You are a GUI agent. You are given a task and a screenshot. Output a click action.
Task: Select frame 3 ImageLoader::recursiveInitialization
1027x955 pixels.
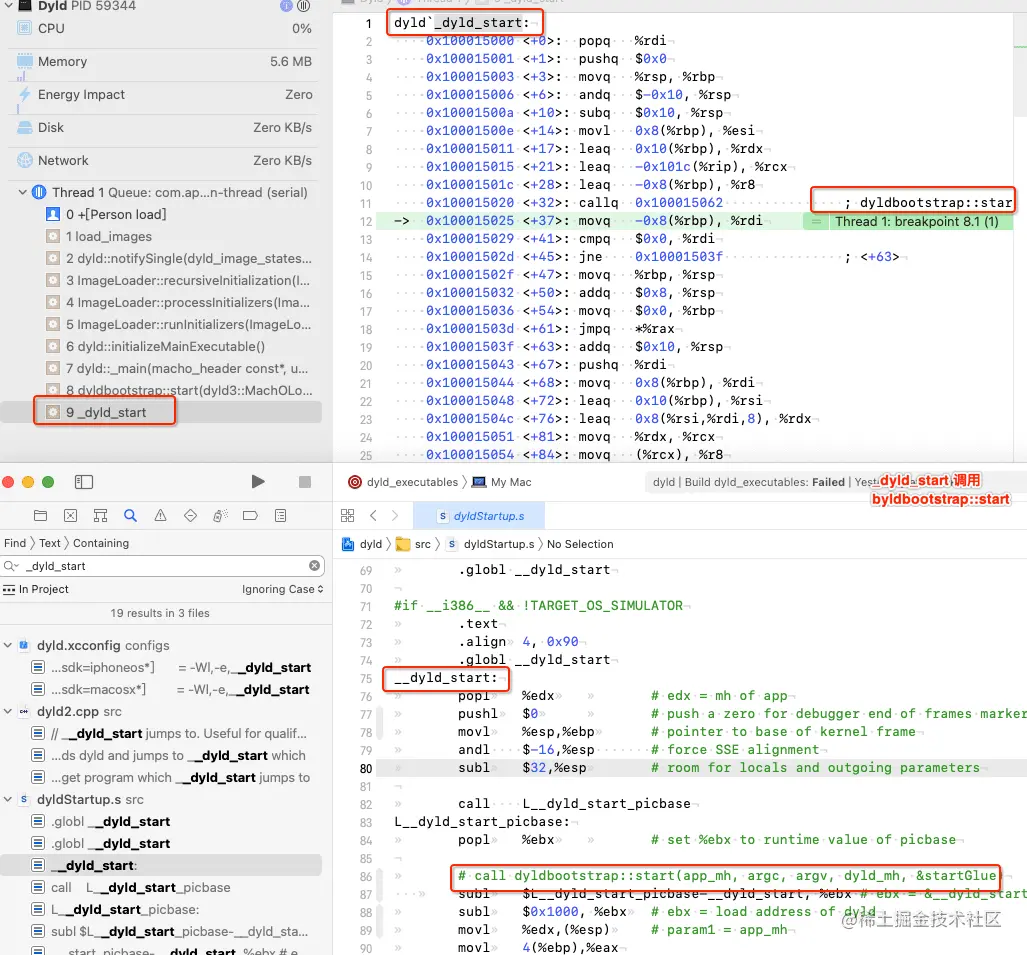point(178,280)
